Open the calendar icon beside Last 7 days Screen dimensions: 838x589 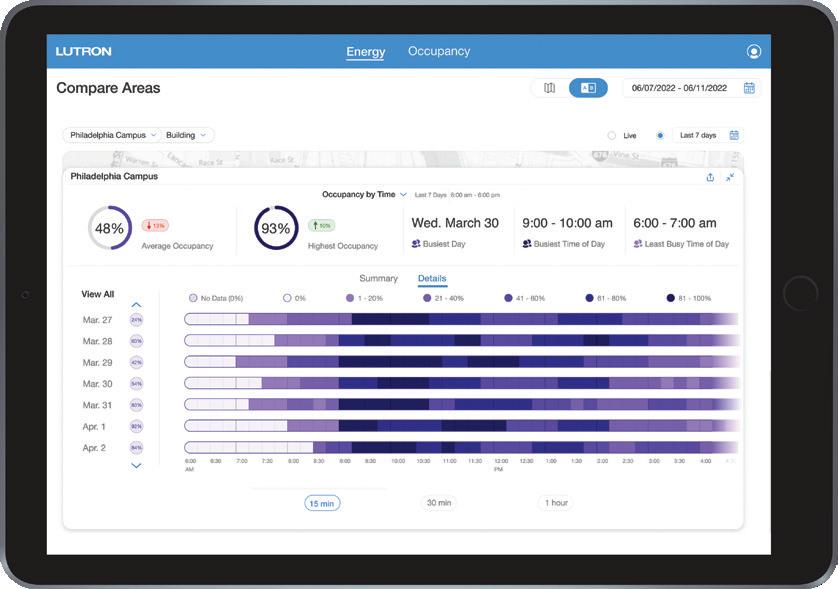click(734, 135)
